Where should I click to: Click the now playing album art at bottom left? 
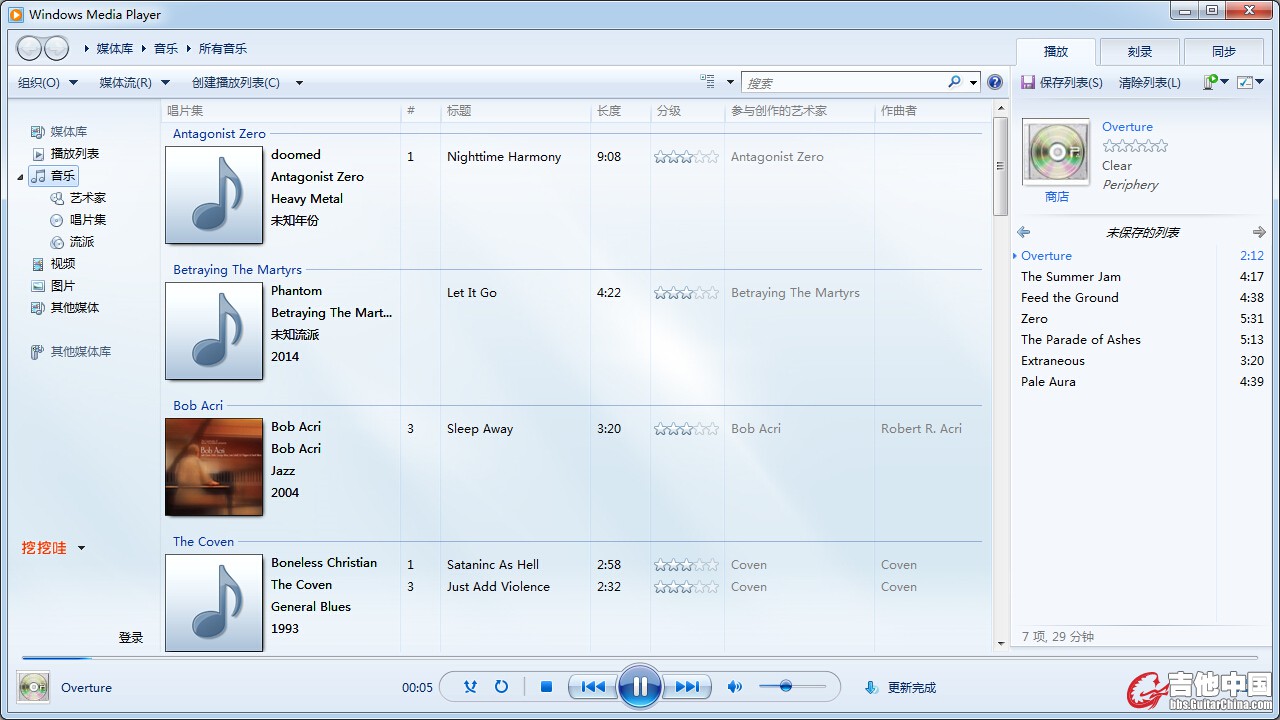pos(33,687)
